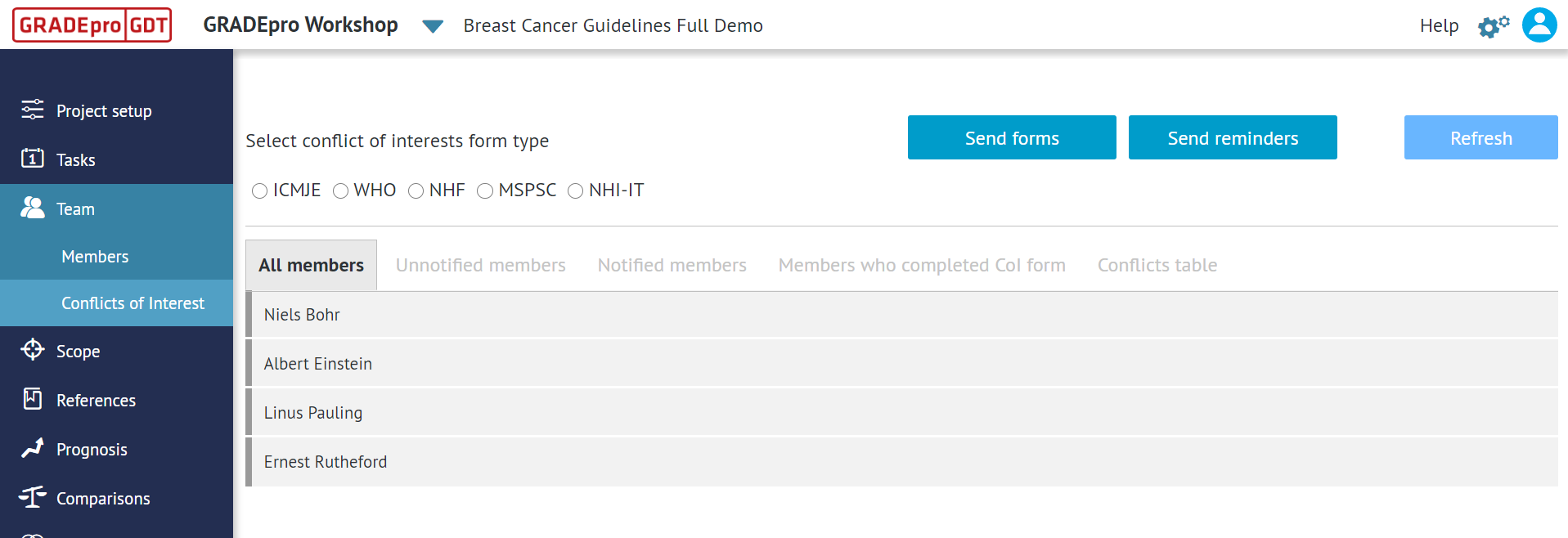The height and width of the screenshot is (538, 1568).
Task: Select the Team icon
Action: (32, 208)
